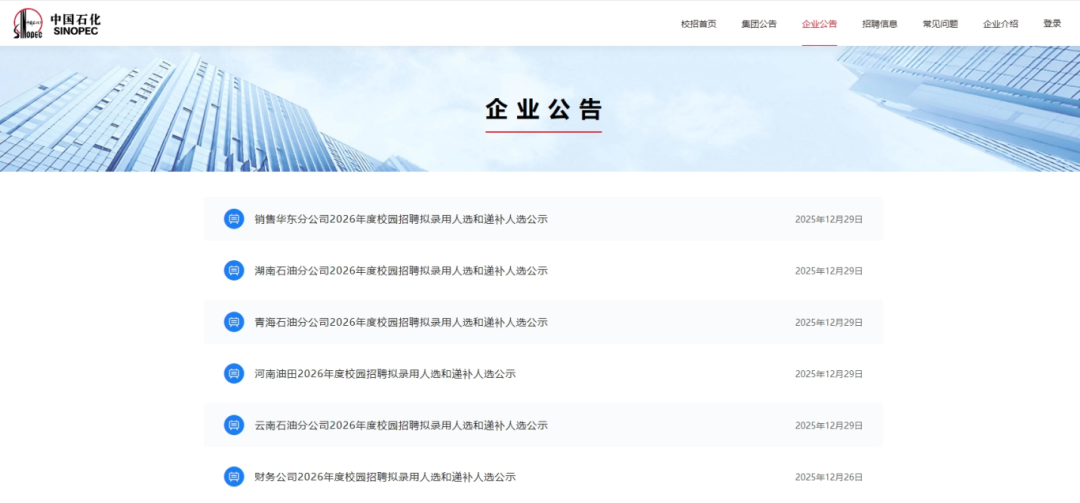Open 河南油田2026年度校园招聘 announcement
Viewport: 1080px width, 503px height.
(385, 374)
